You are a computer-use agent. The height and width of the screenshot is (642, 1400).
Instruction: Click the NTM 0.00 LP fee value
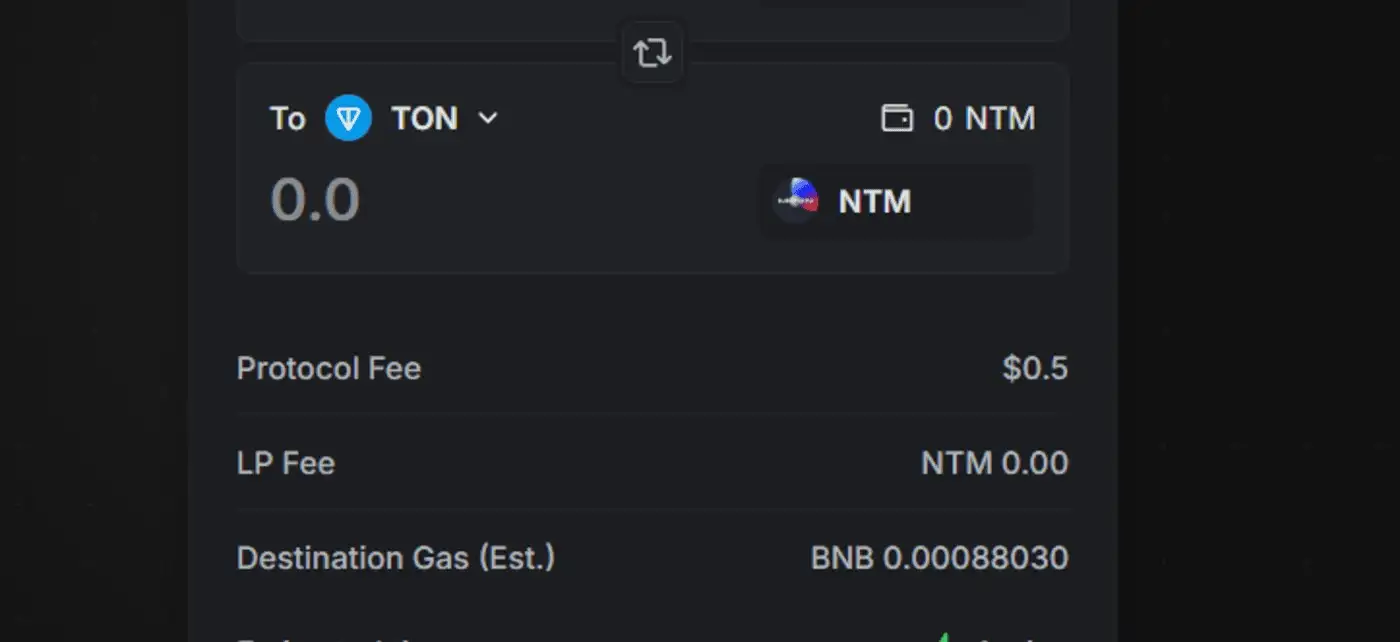994,463
